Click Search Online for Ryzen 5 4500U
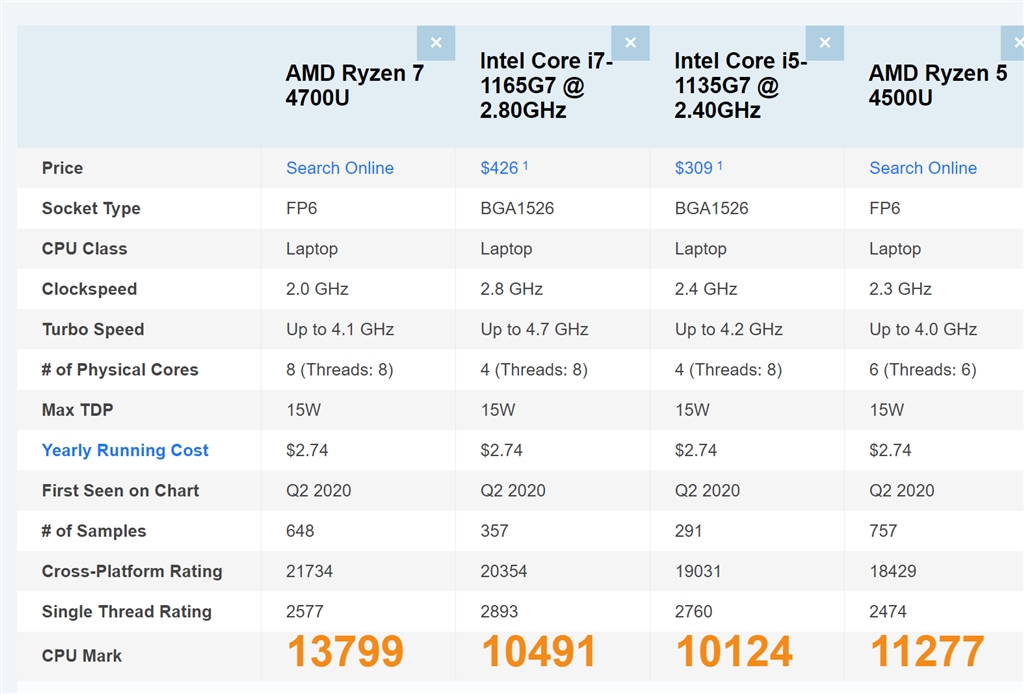 tap(923, 168)
